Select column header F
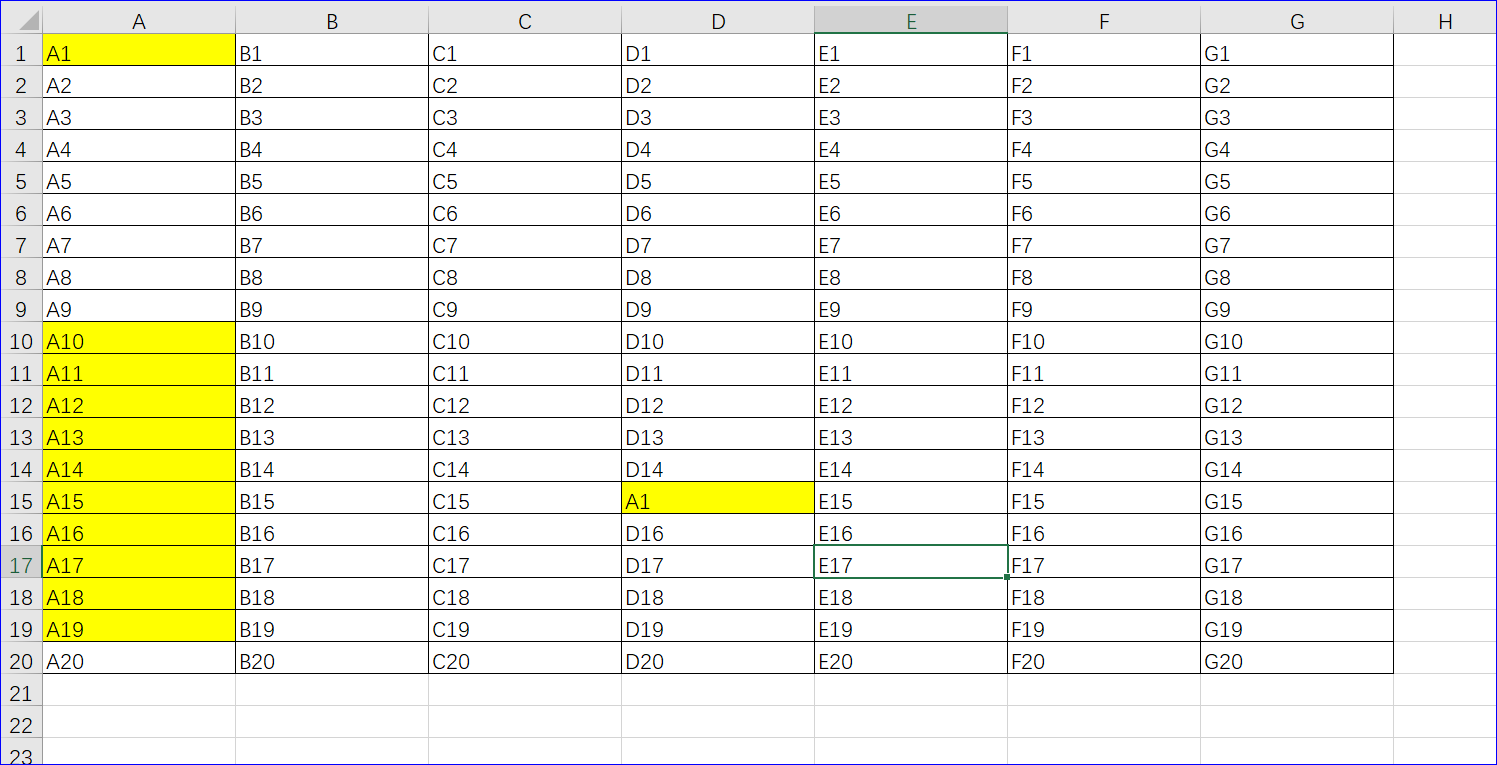Image resolution: width=1497 pixels, height=765 pixels. tap(1104, 21)
